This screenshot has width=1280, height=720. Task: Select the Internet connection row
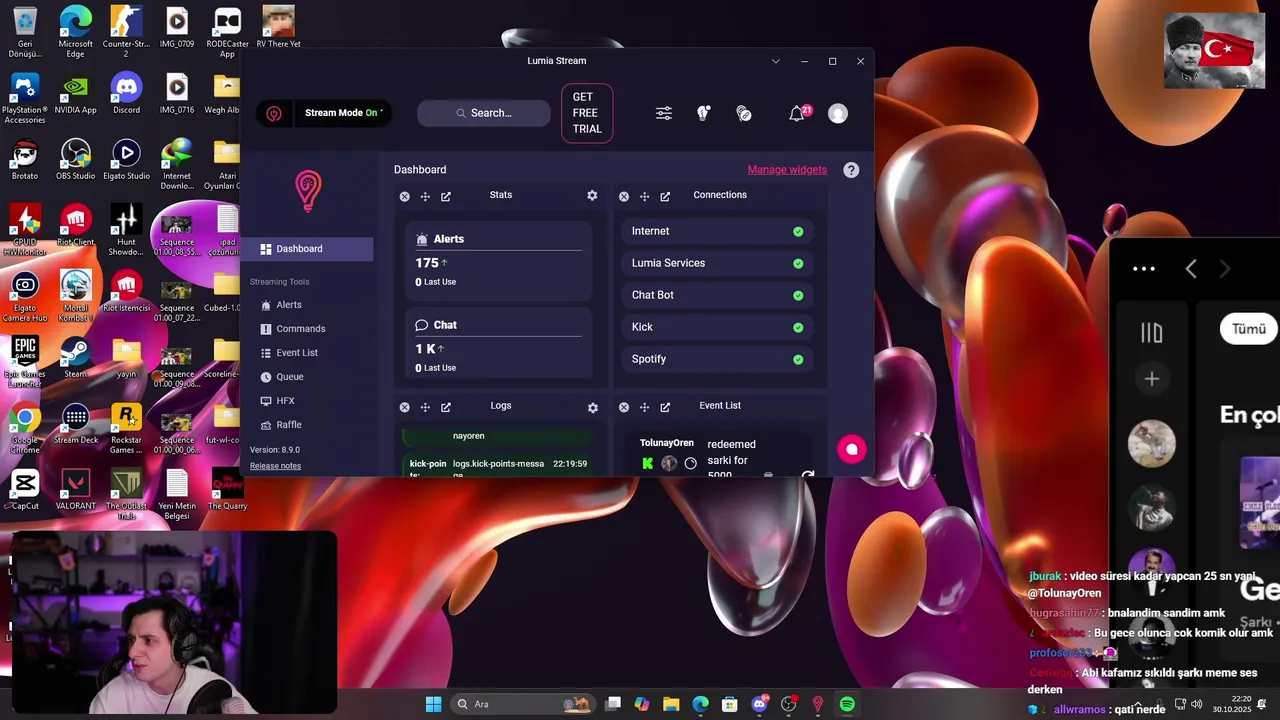(717, 231)
